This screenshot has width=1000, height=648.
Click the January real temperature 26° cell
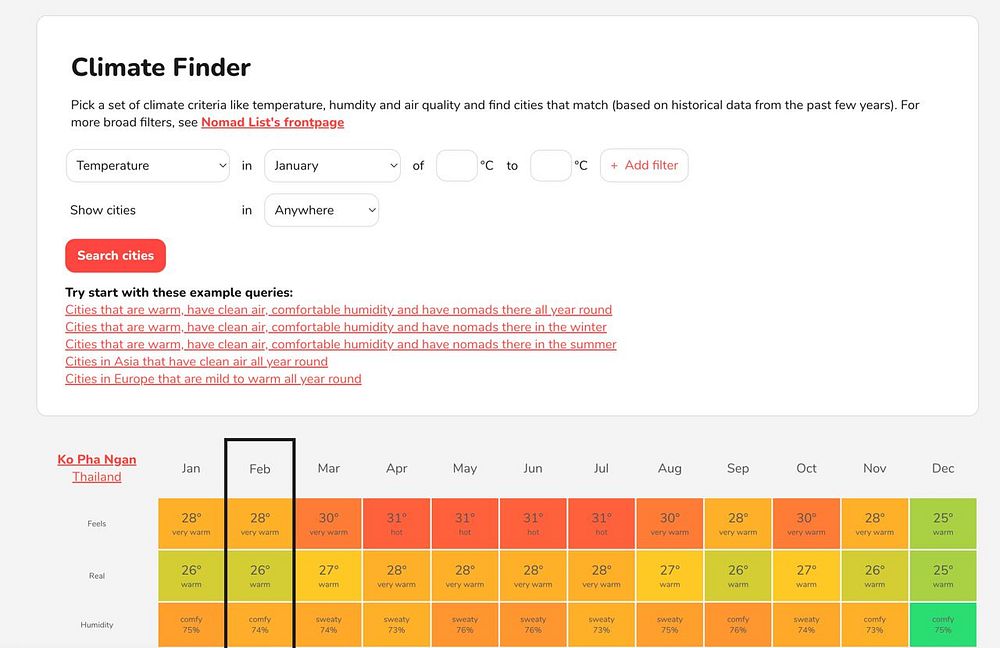[191, 575]
